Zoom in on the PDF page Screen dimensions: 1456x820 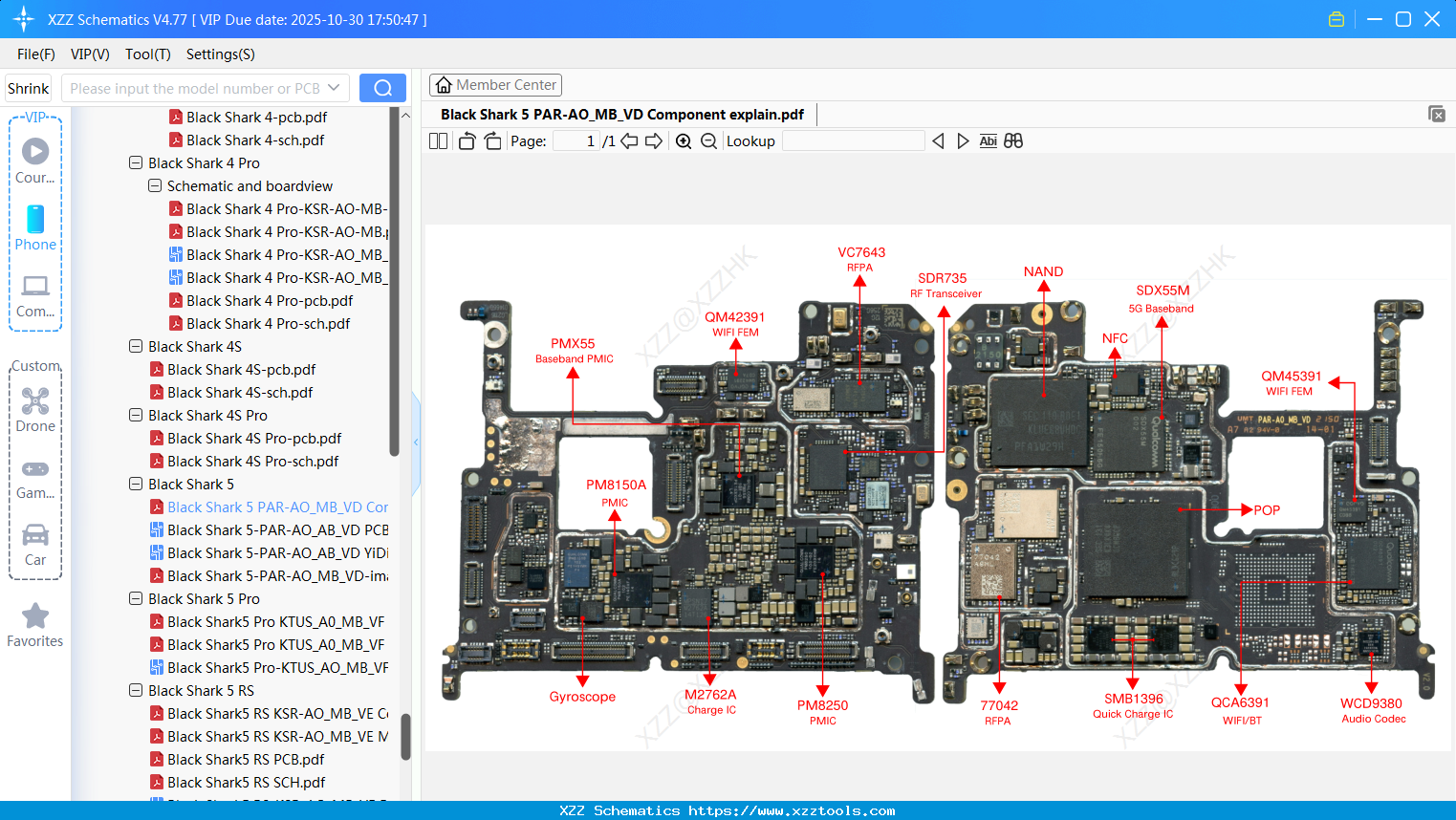coord(684,140)
